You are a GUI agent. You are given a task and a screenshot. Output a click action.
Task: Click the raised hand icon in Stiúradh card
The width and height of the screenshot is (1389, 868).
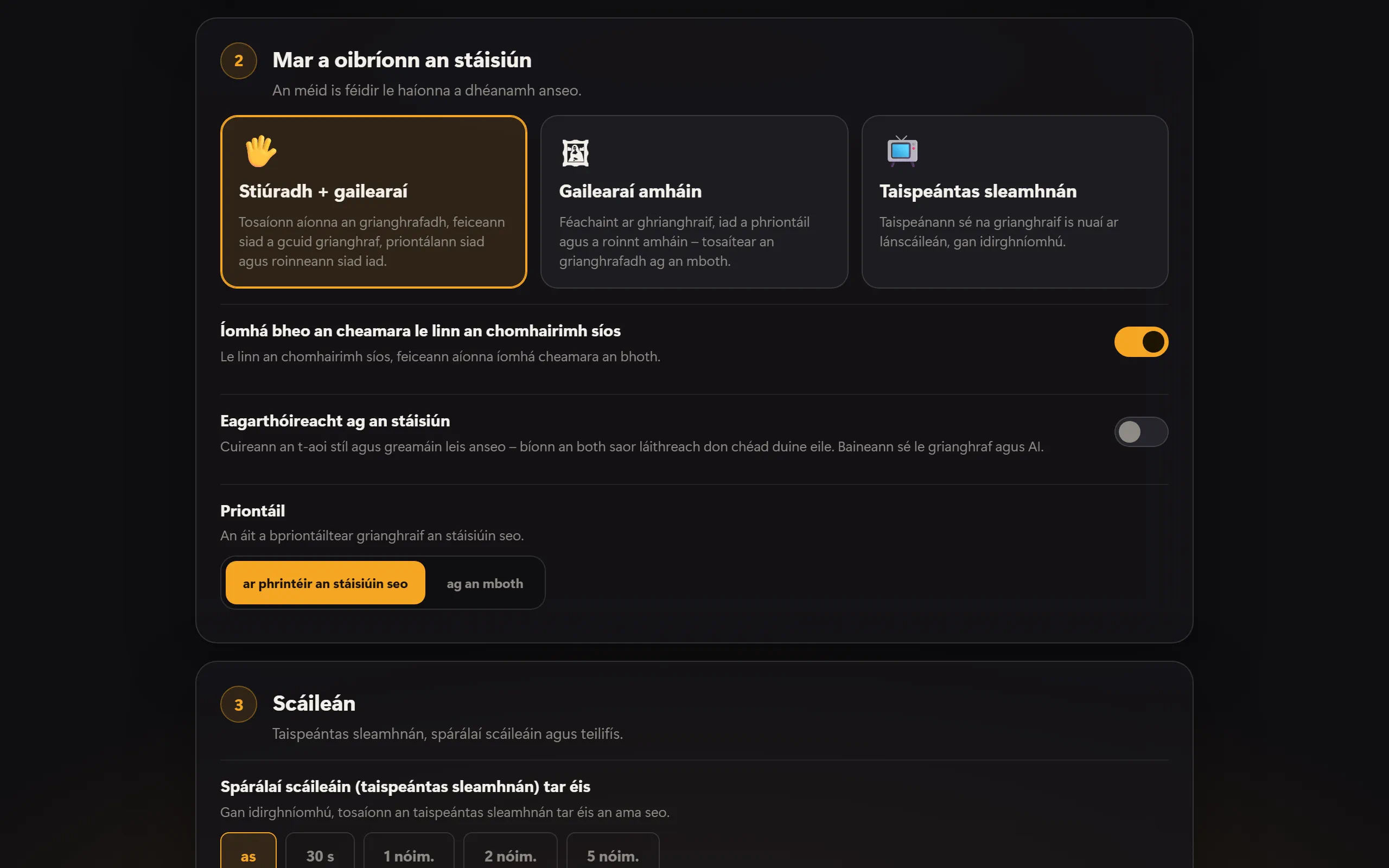pyautogui.click(x=260, y=151)
